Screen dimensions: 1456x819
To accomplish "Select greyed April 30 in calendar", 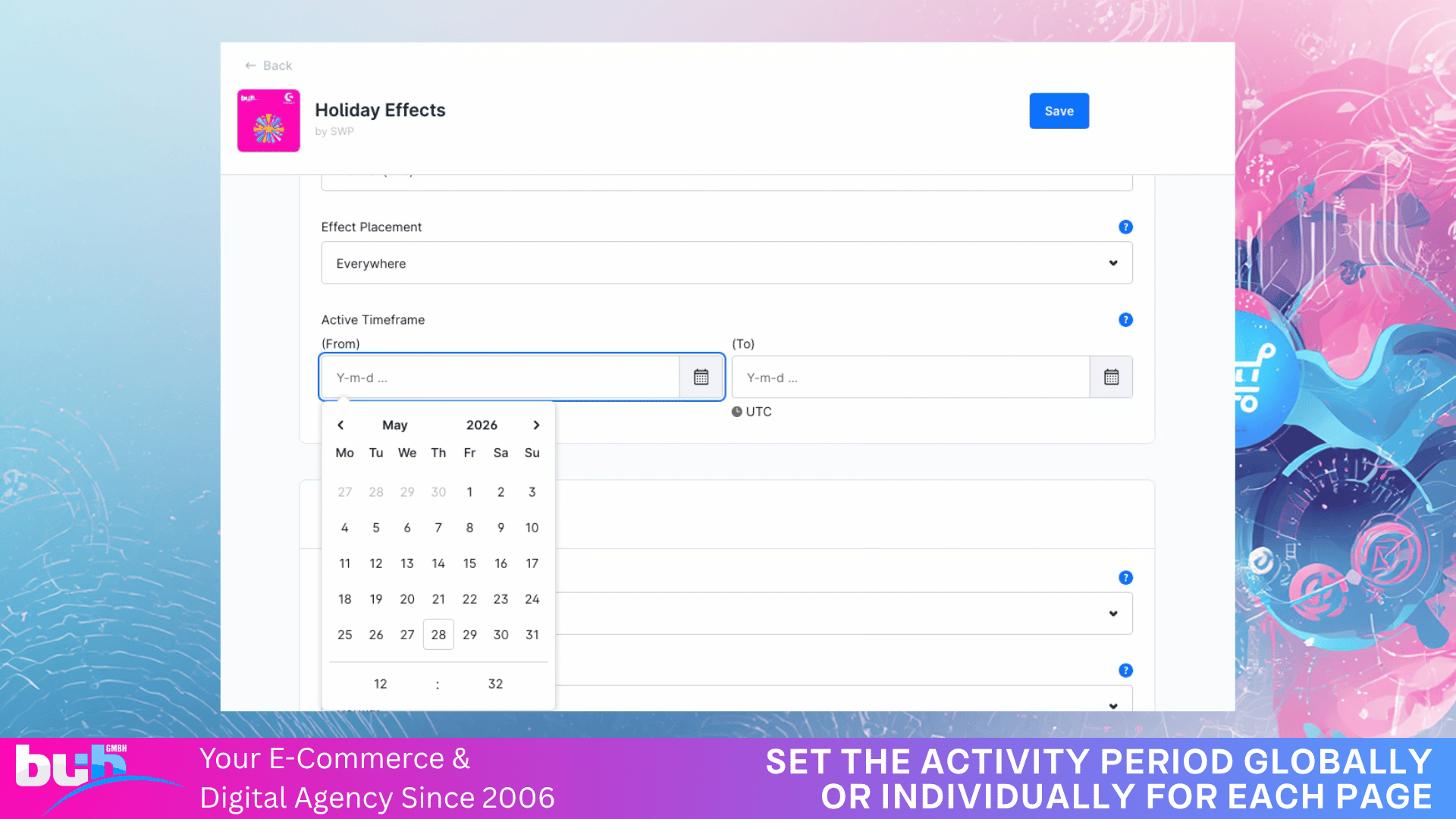I will pyautogui.click(x=438, y=492).
